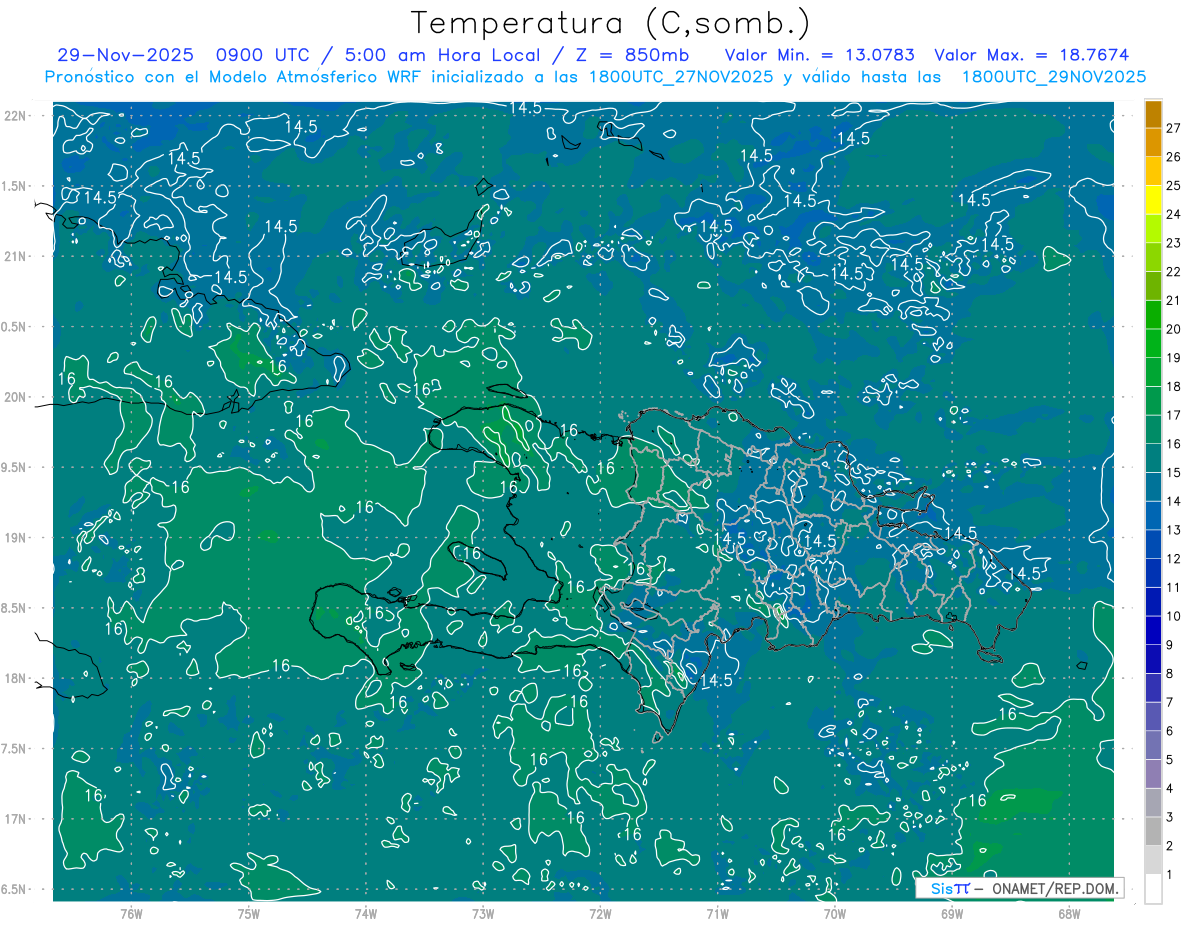The image size is (1200, 927).
Task: Click the '13' label on the color scale
Action: coord(1174,530)
